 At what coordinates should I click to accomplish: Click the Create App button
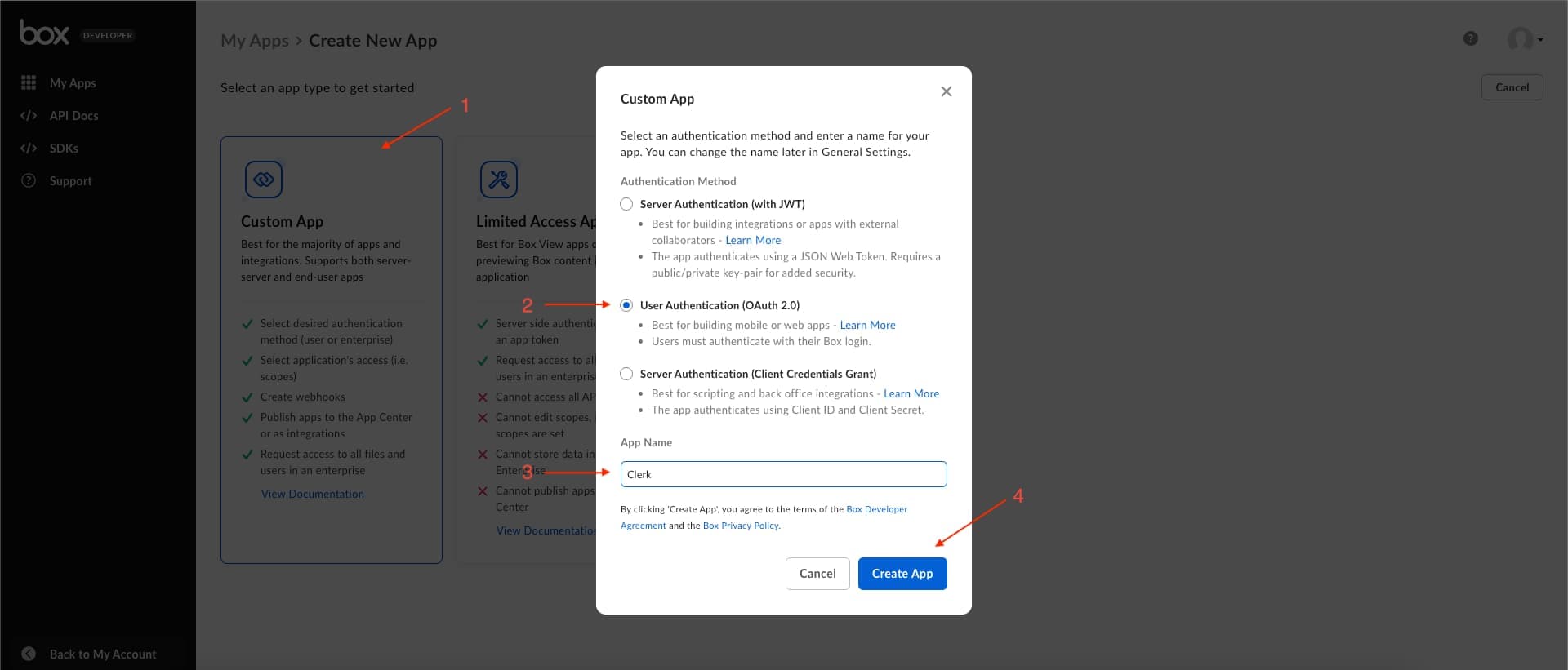902,574
